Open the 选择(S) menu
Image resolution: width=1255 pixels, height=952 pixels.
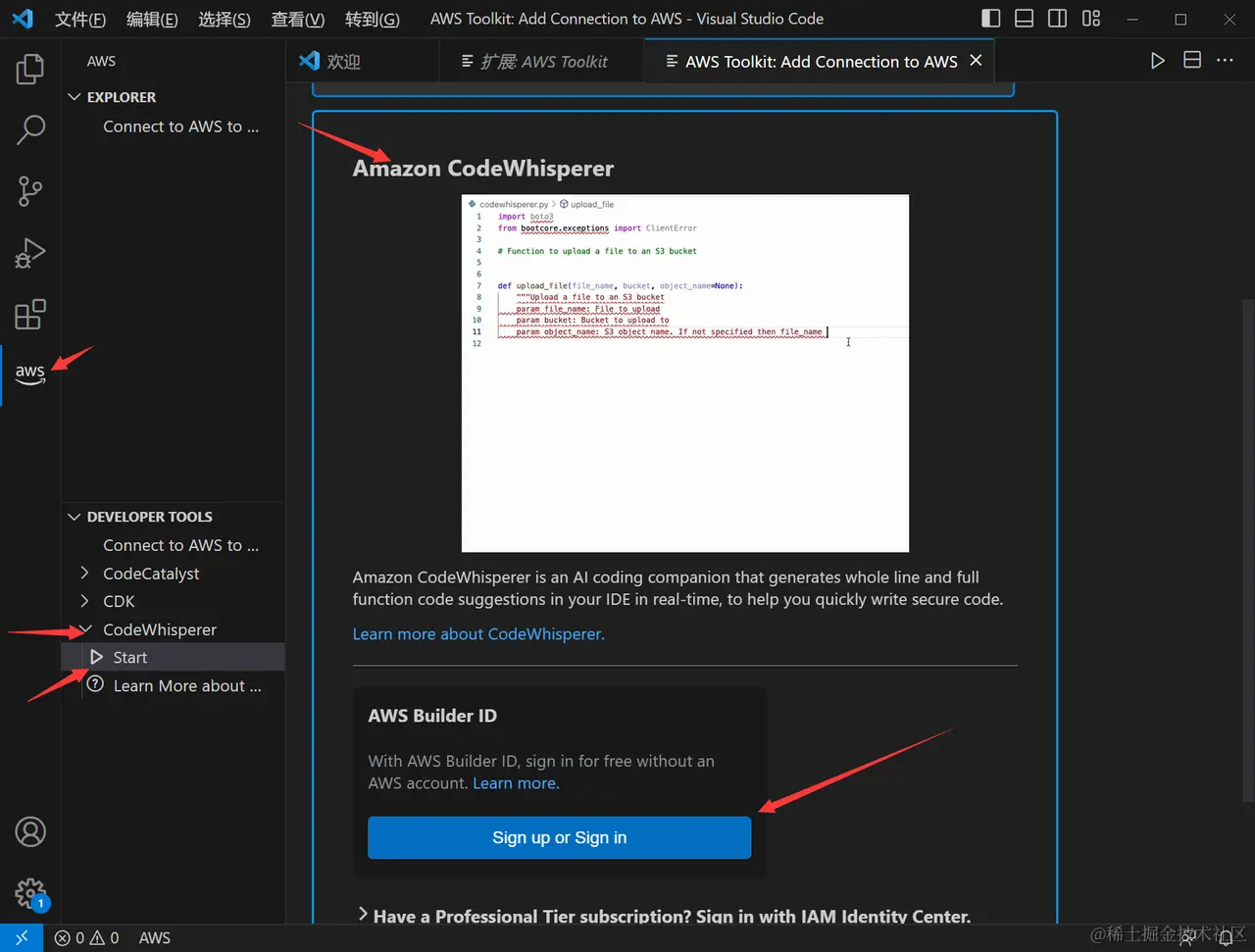[x=225, y=19]
